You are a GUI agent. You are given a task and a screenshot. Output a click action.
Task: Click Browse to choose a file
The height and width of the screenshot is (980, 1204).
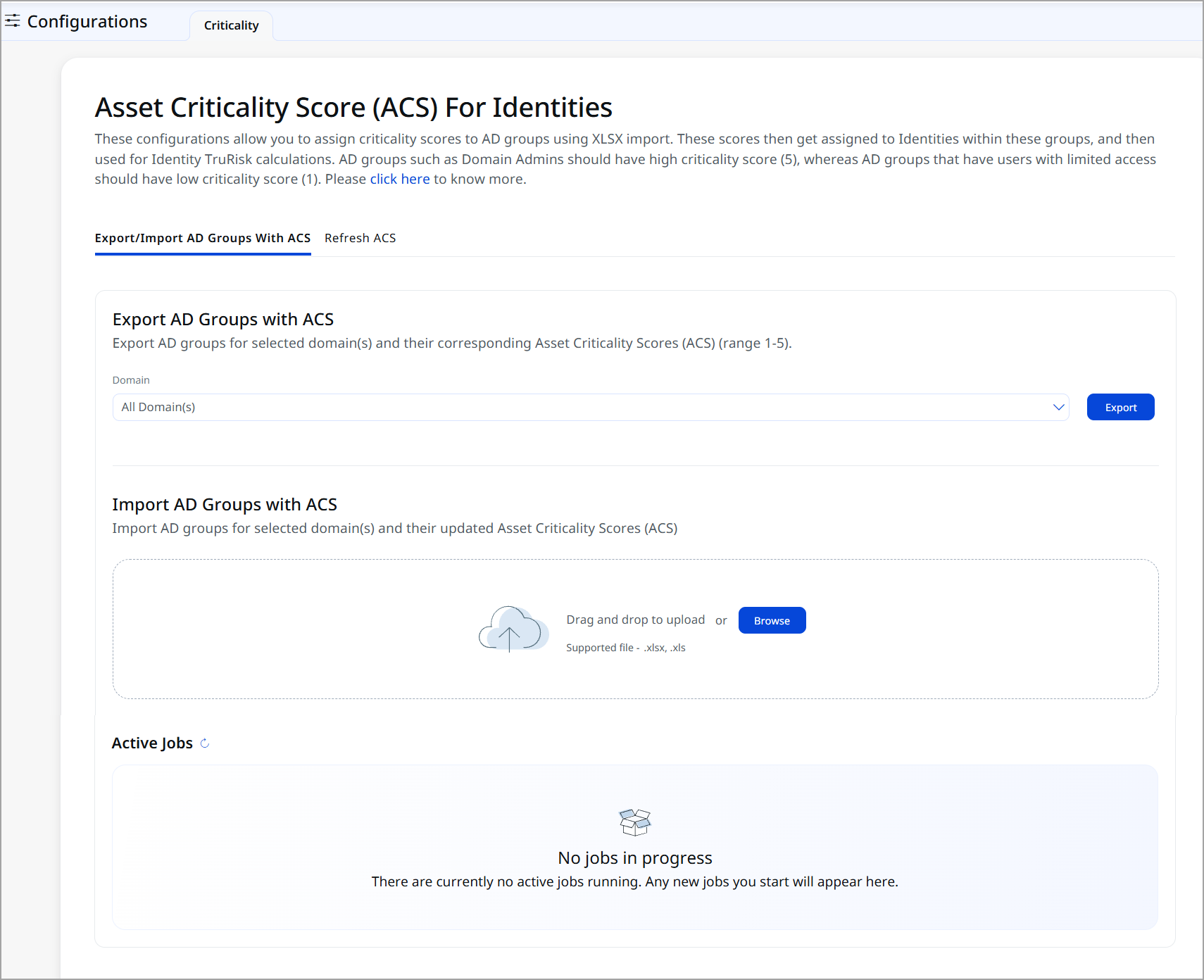point(772,620)
